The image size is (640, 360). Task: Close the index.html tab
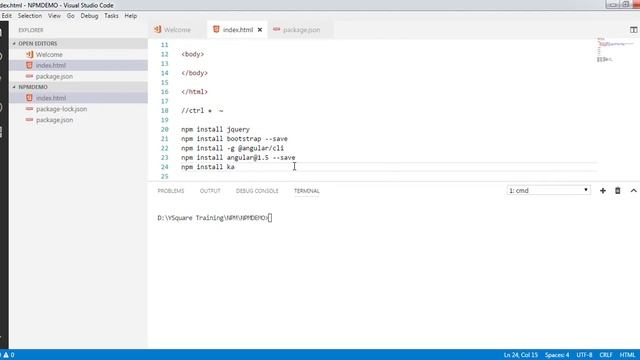(x=260, y=30)
